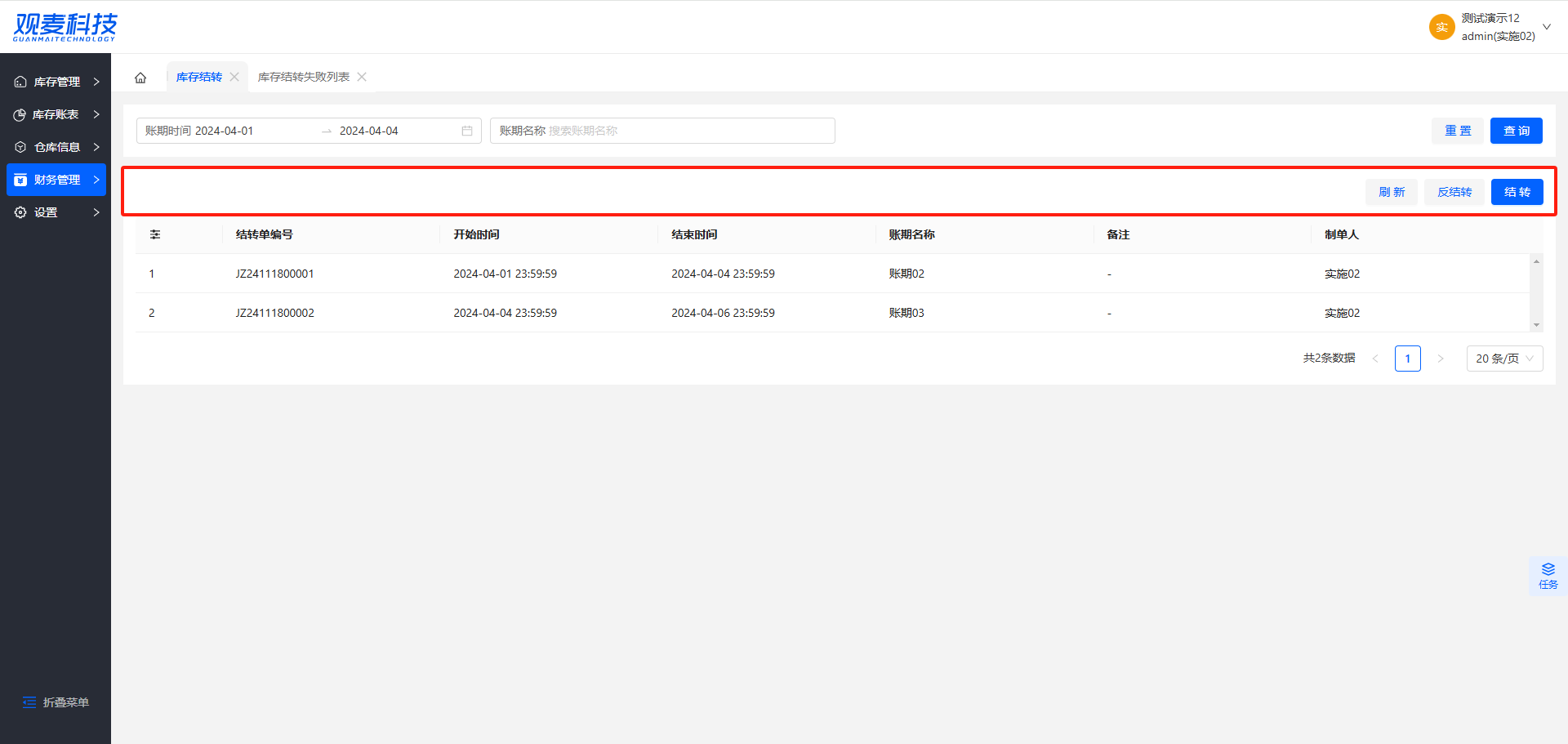Viewport: 1568px width, 744px height.
Task: Click the 共2条数据 total count text
Action: pos(1330,358)
